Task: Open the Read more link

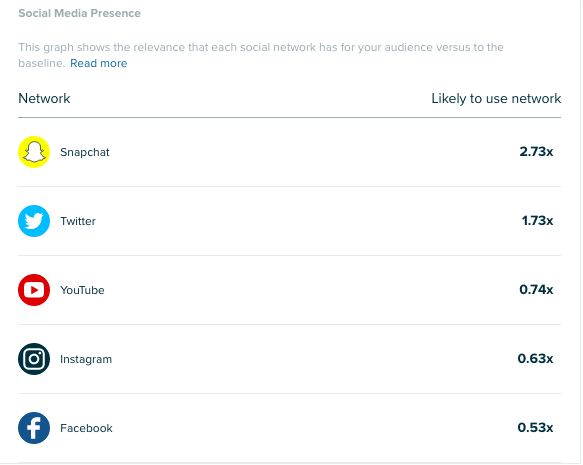Action: (99, 63)
